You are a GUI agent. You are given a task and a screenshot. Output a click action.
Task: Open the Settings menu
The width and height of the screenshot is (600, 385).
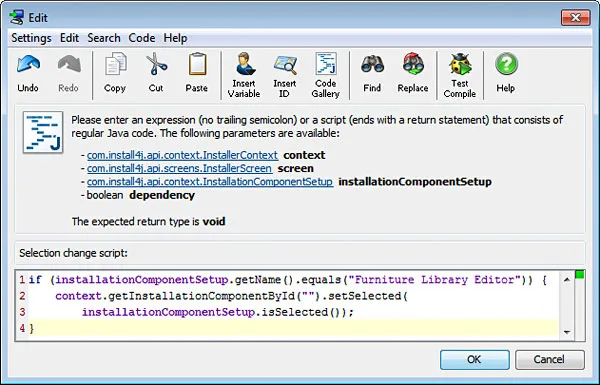pos(31,38)
